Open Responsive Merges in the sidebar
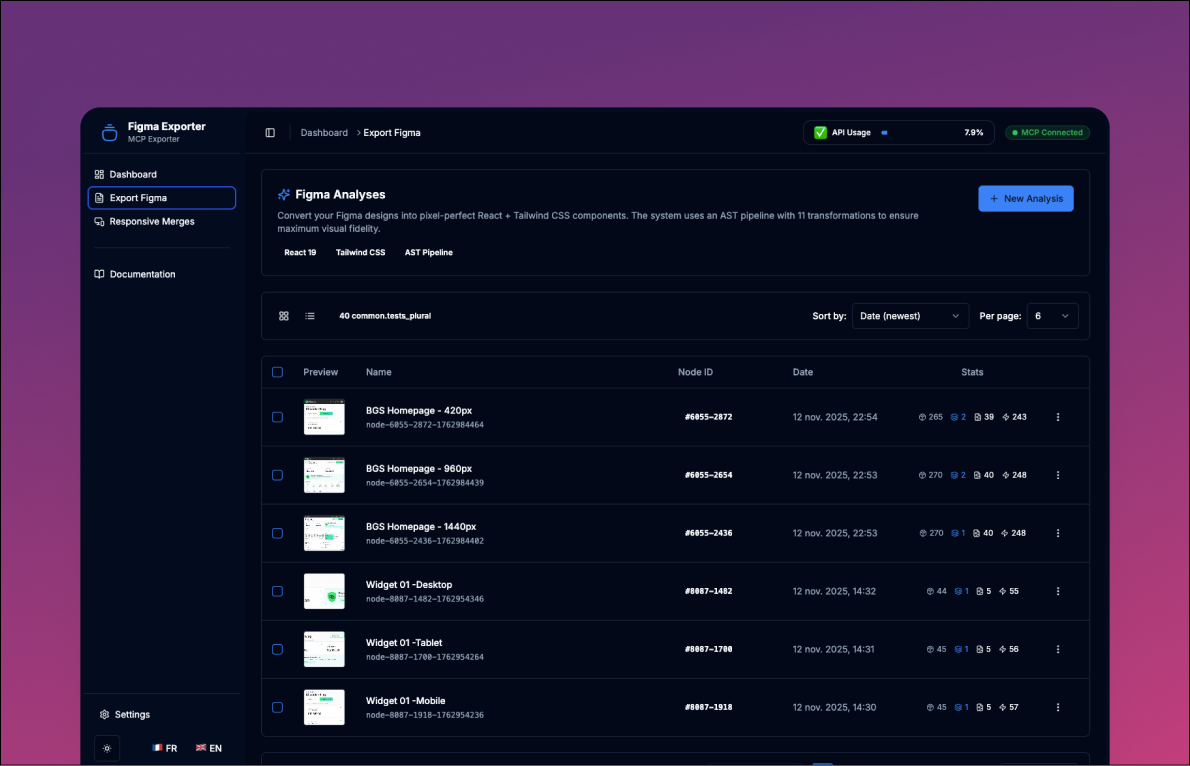Screen dimensions: 1190x766 162,222
